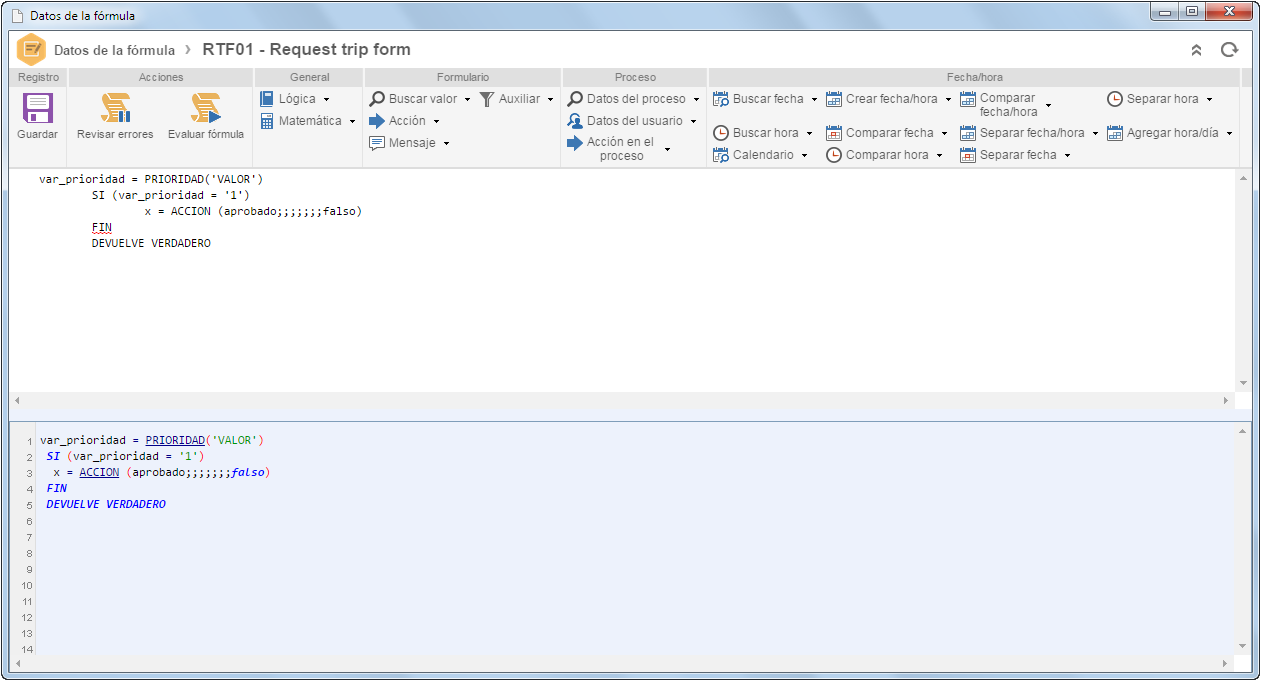This screenshot has width=1261, height=681.
Task: Click the Buscar fecha calendar icon
Action: click(721, 99)
